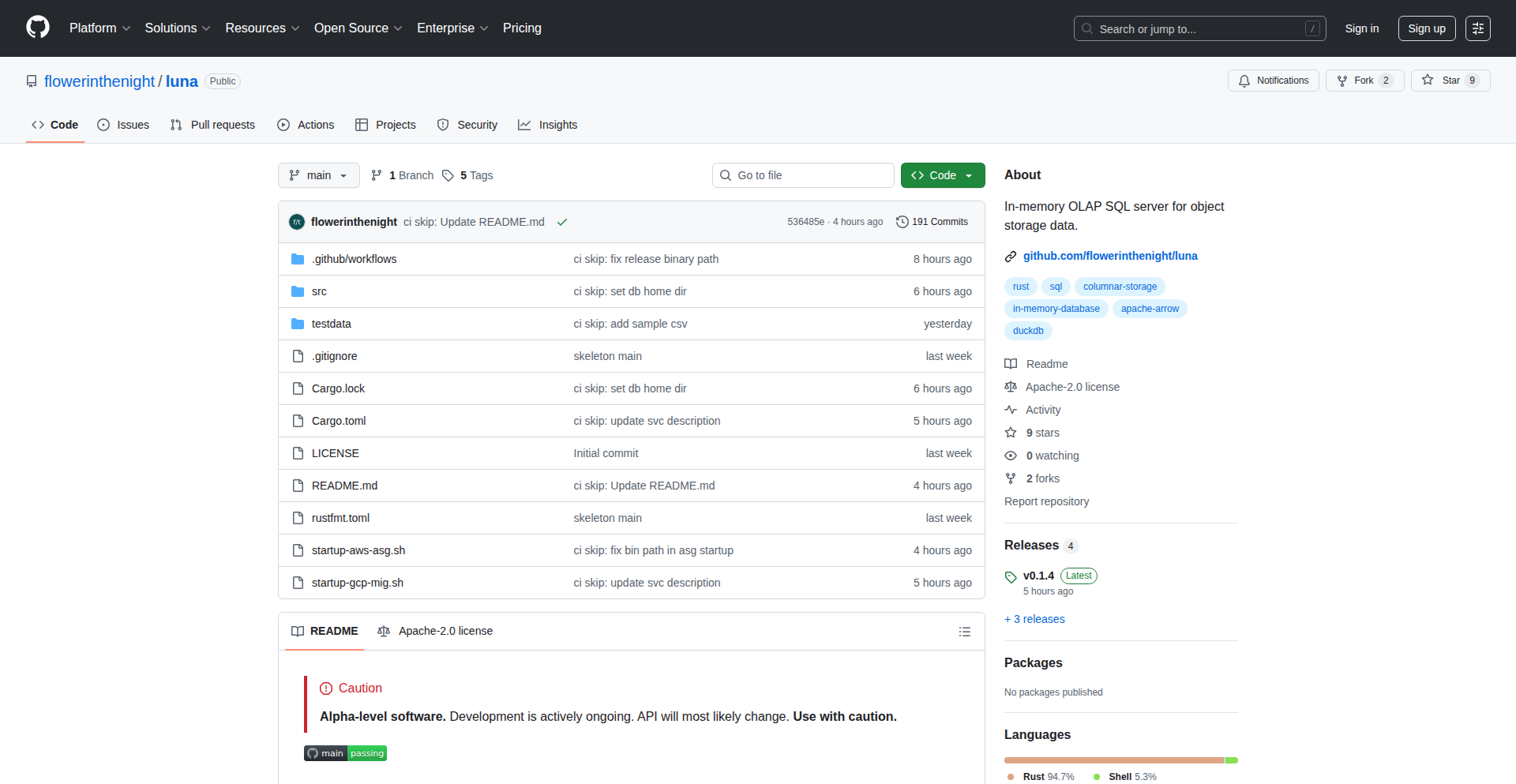Screen dimensions: 1516x784
Task: Open the startup-aws-asg.sh file
Action: (x=358, y=550)
